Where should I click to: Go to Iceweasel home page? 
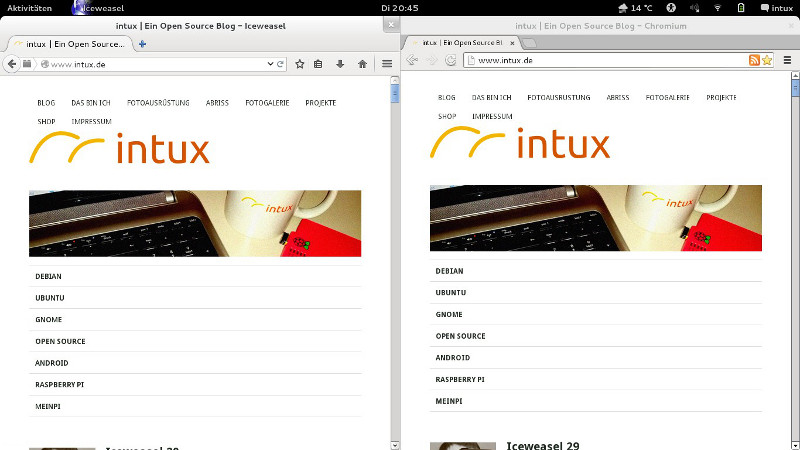coord(362,64)
